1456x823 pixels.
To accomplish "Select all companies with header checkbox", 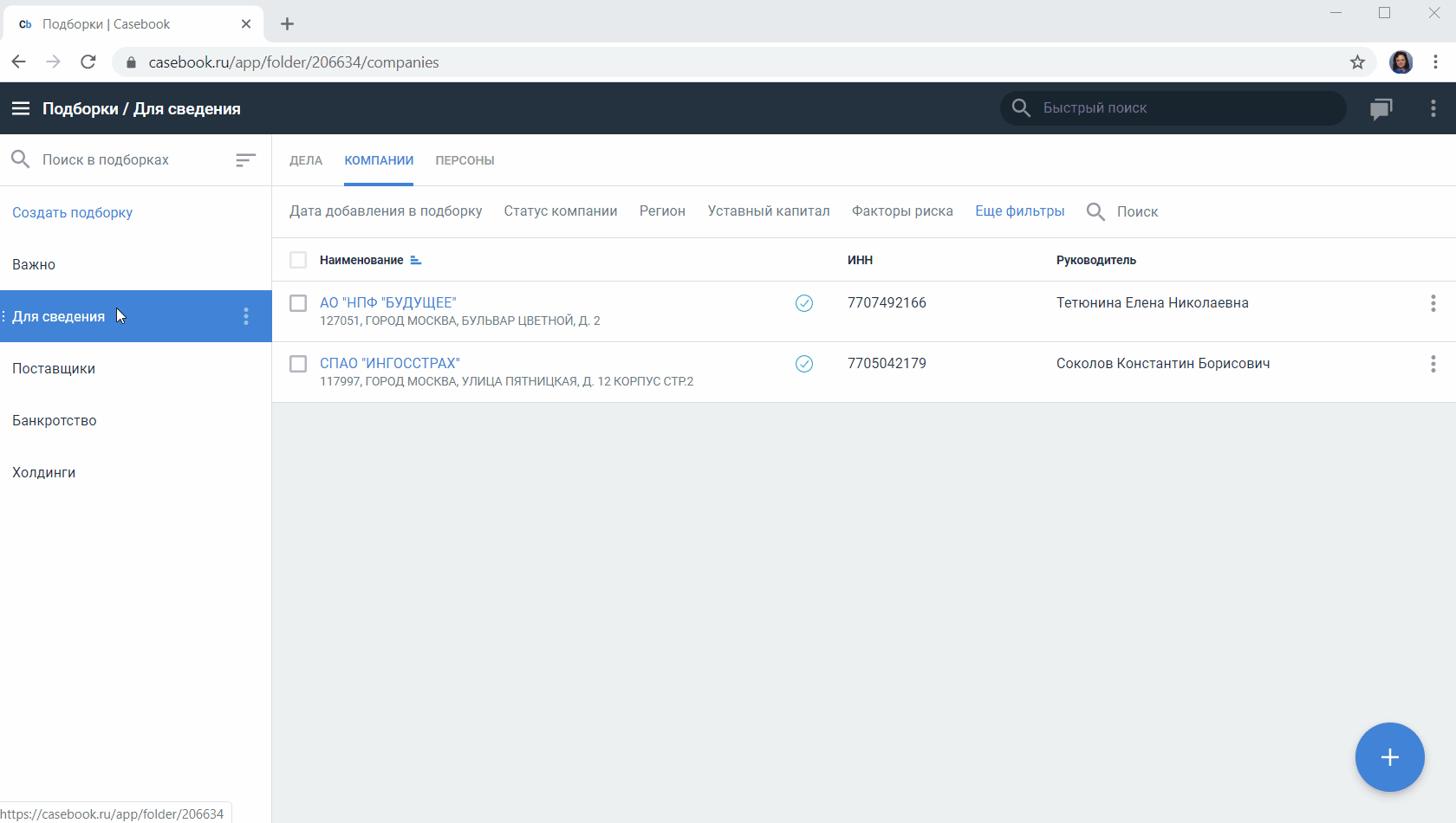I will click(x=298, y=260).
